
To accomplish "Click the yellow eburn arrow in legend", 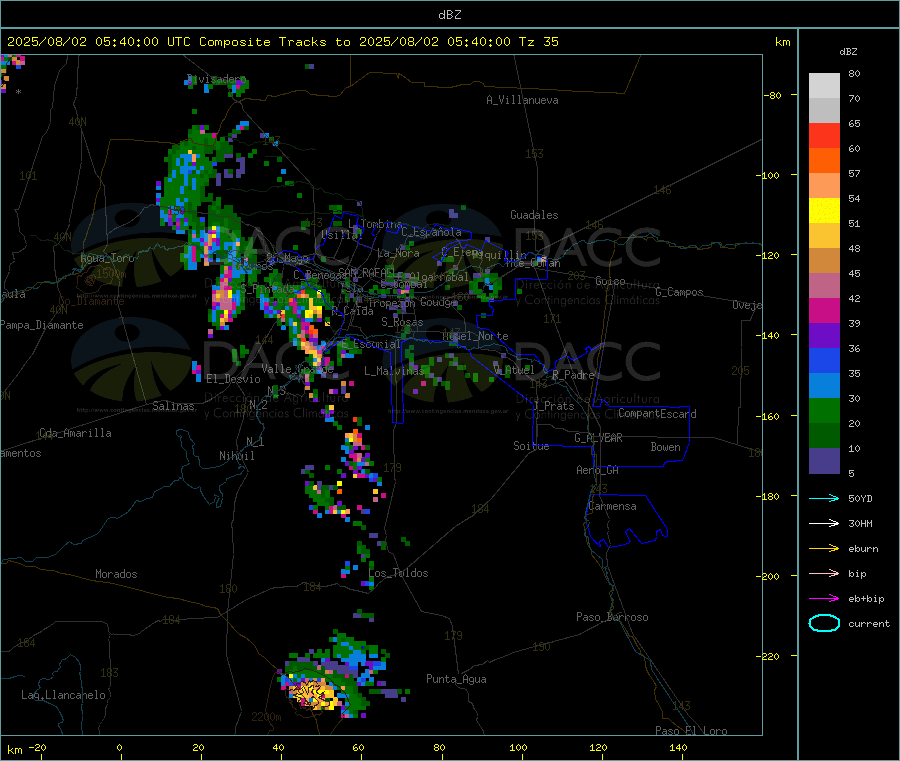I will [824, 548].
